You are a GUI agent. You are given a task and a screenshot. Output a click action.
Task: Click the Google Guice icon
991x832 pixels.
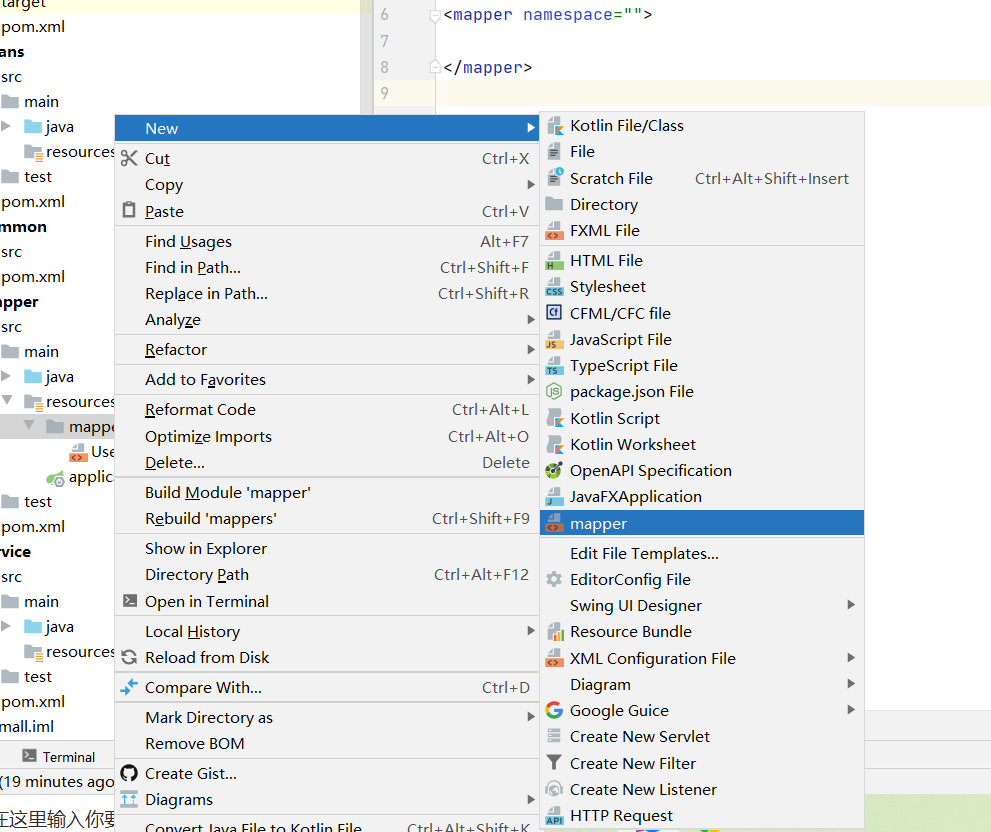coord(554,711)
